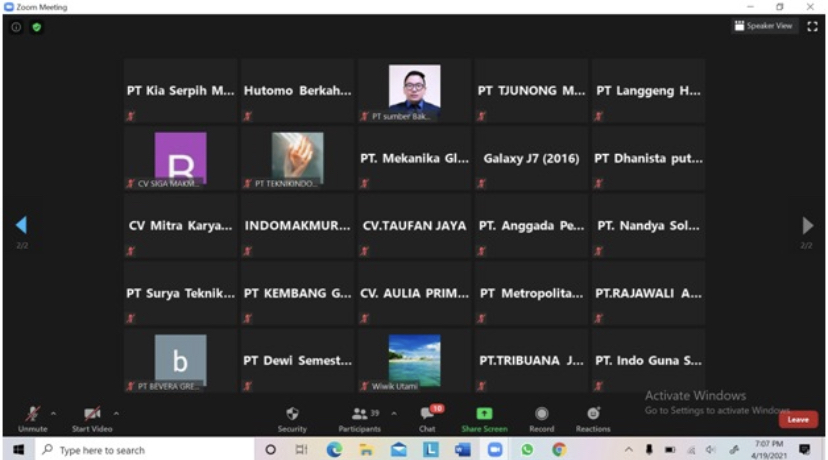828x460 pixels.
Task: Open the Reactions menu
Action: [x=593, y=417]
